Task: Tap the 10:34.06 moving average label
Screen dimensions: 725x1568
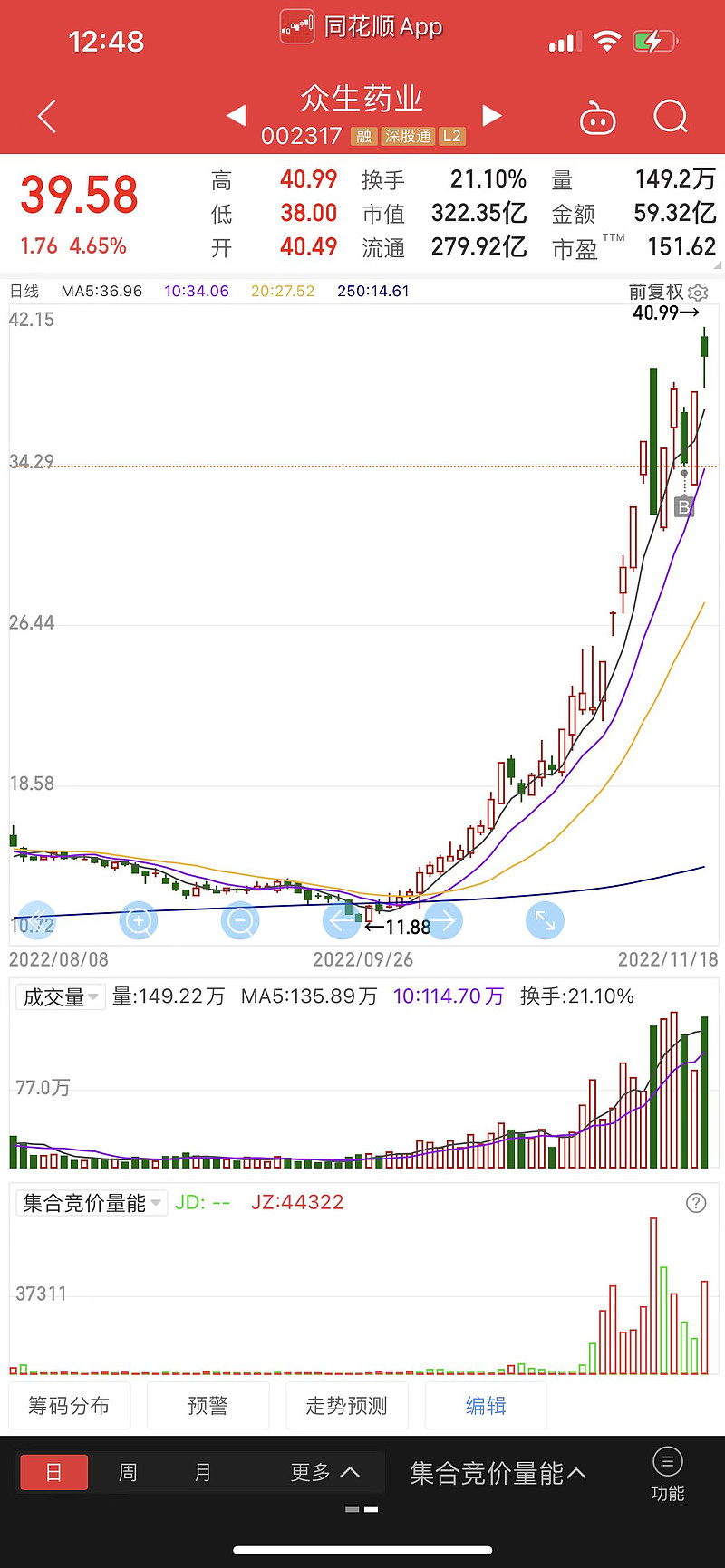Action: [197, 292]
